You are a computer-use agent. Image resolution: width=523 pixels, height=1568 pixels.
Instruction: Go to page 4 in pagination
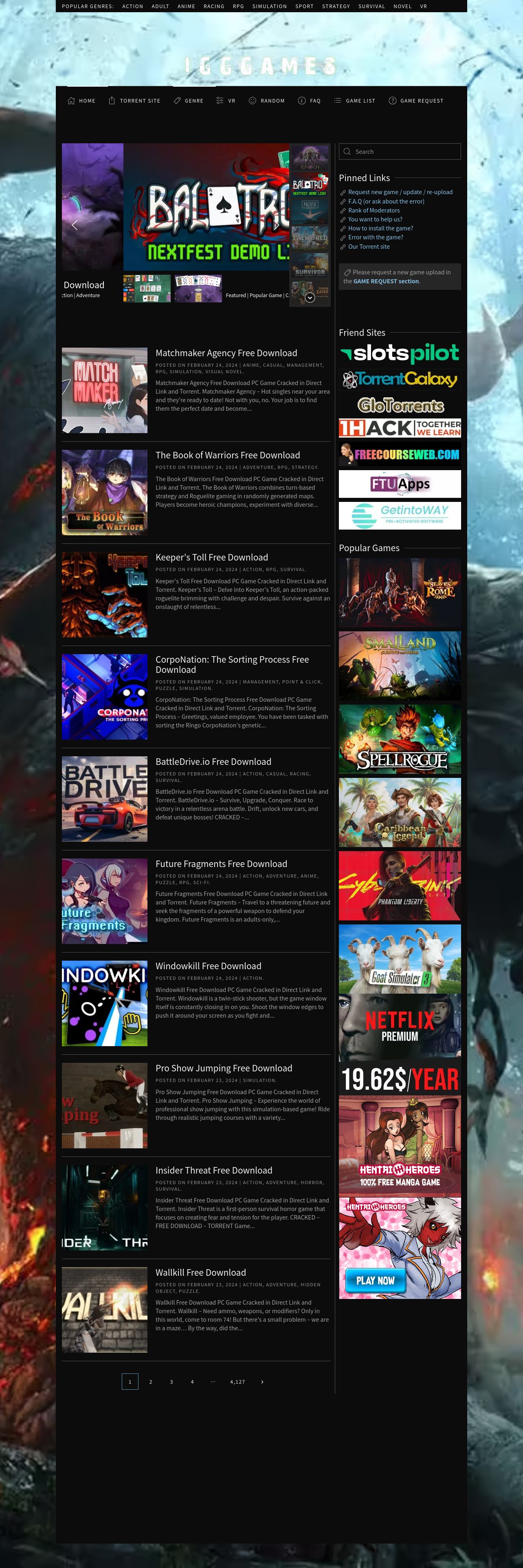click(192, 1382)
